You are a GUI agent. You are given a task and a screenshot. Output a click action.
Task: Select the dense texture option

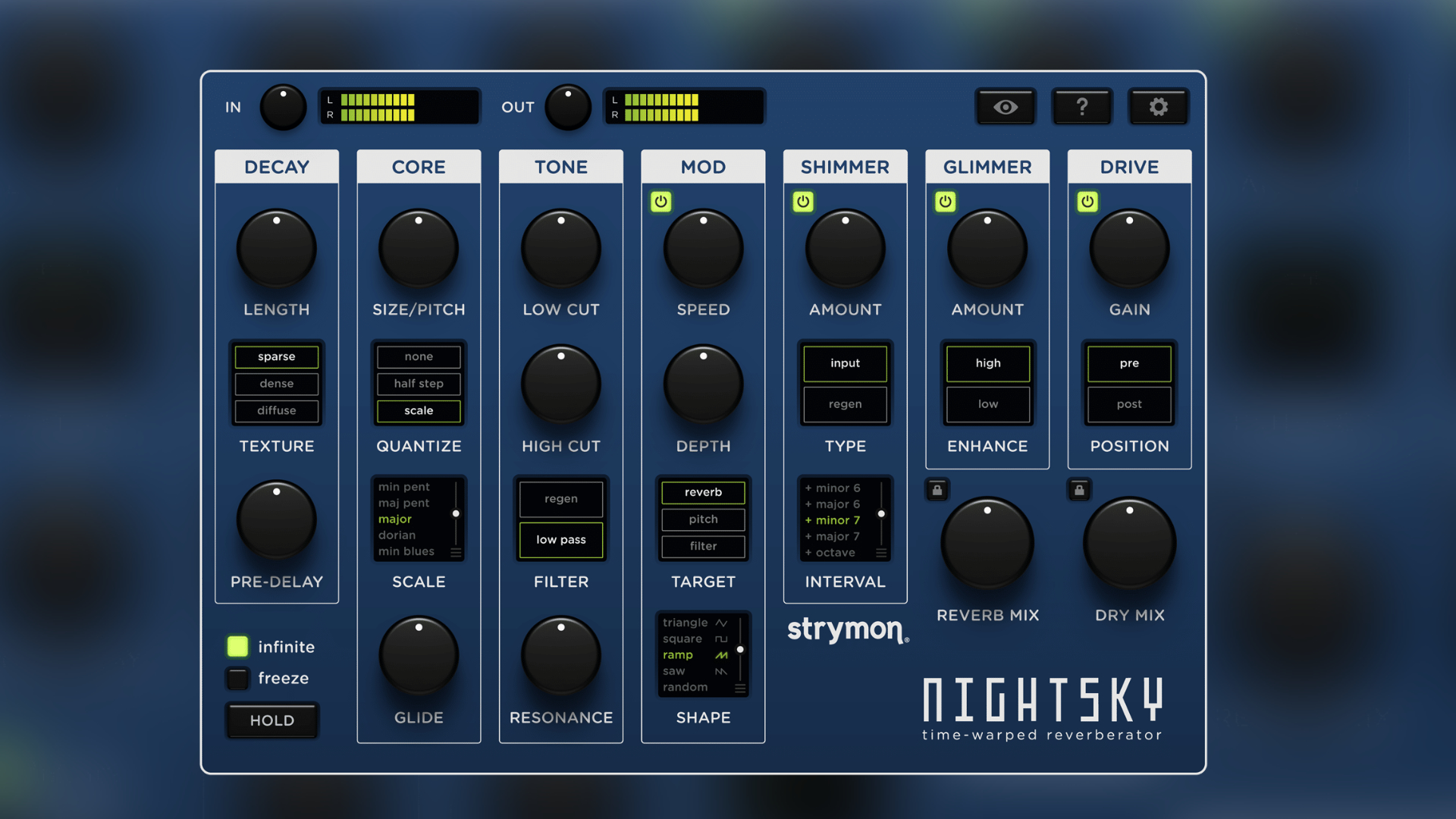click(x=277, y=384)
